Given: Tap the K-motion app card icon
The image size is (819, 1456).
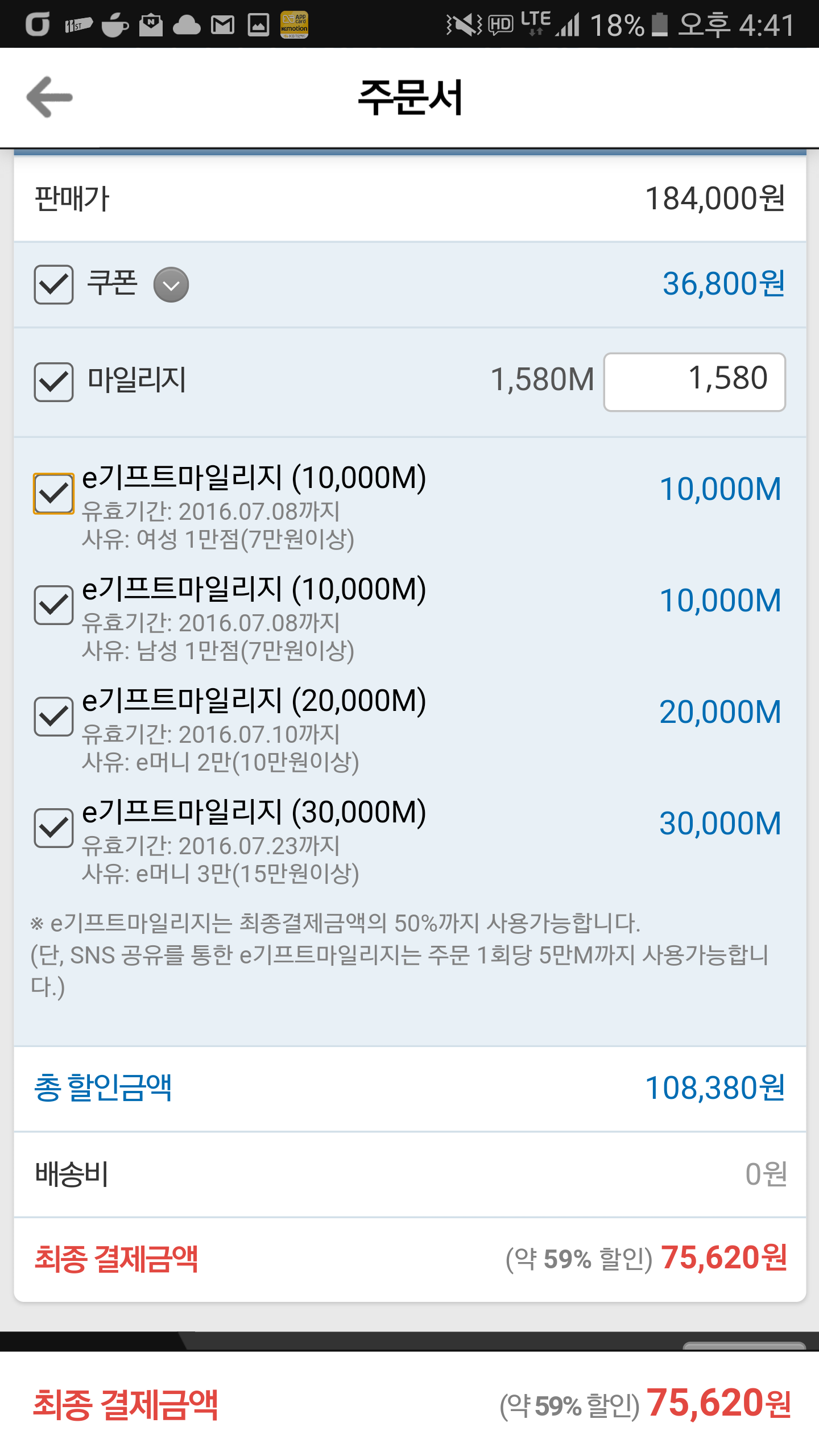Looking at the screenshot, I should coord(294,25).
